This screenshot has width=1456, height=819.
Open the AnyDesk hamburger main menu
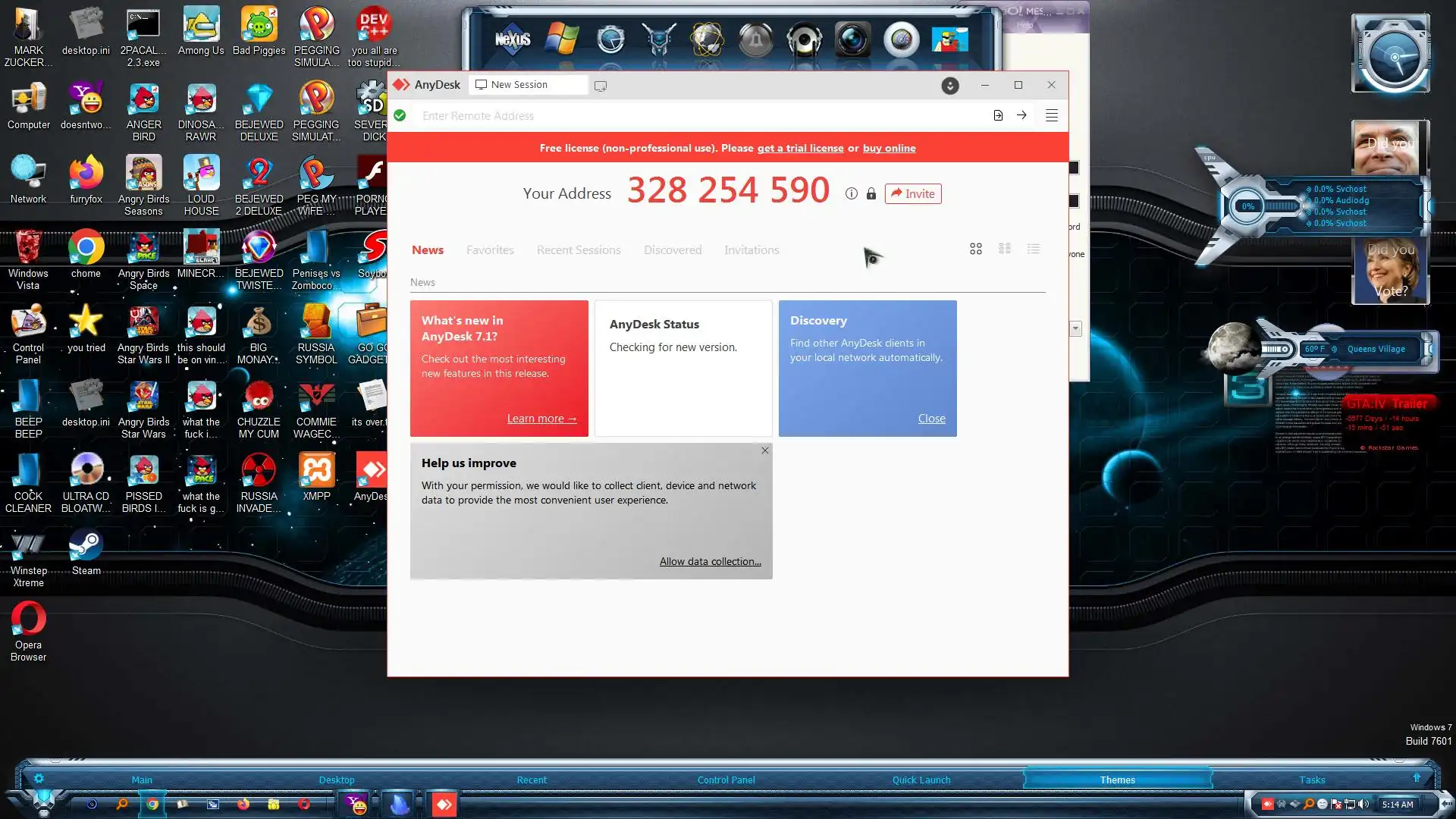[x=1051, y=115]
